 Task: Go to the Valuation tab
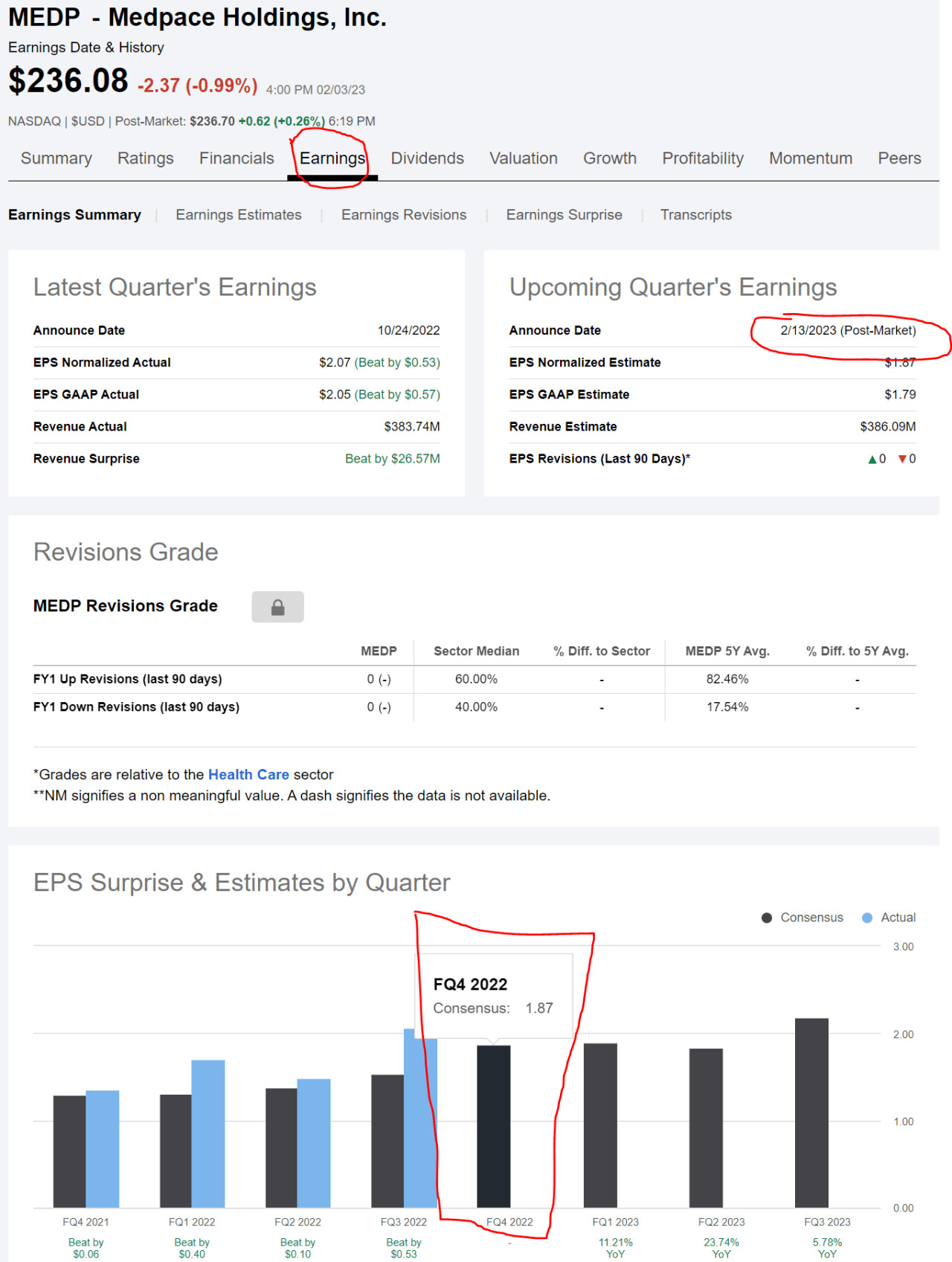523,158
